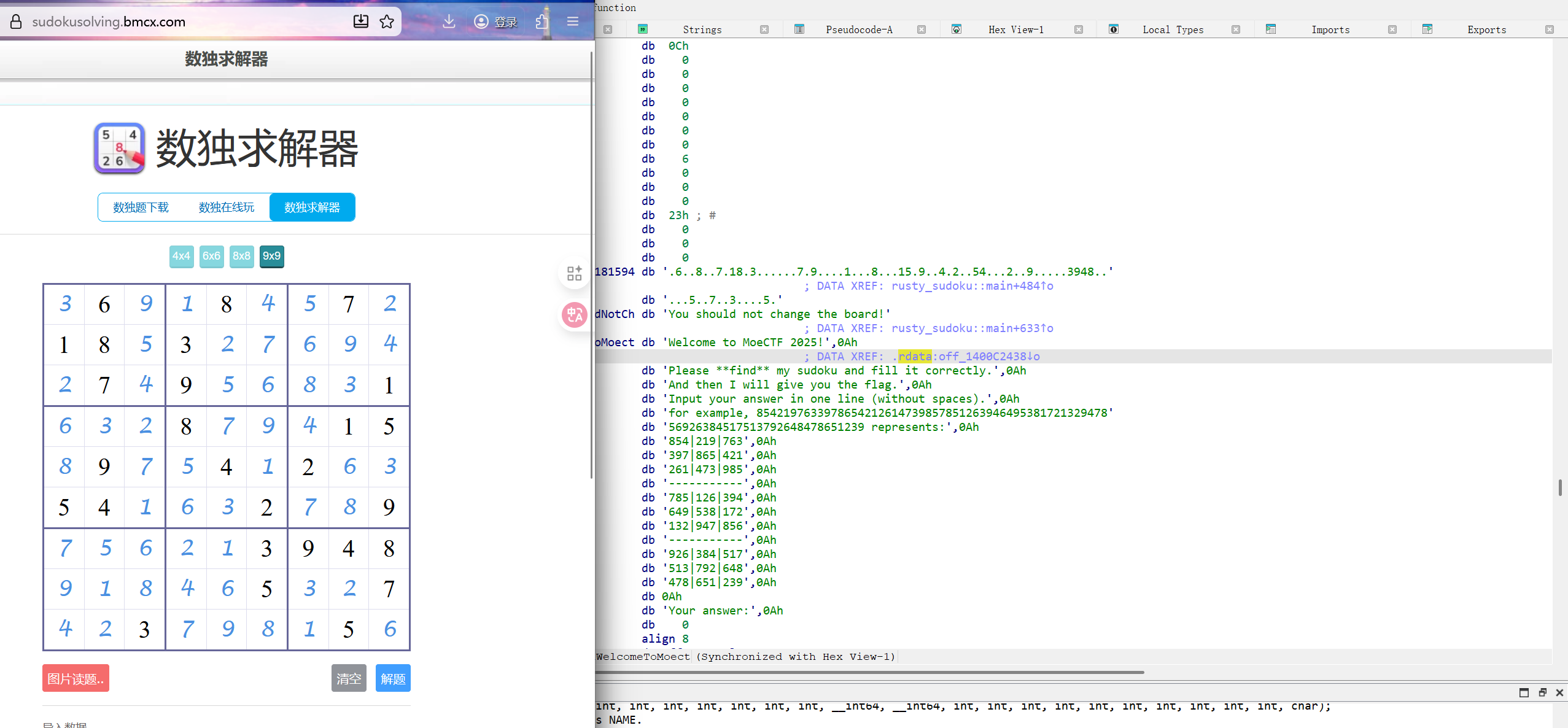Click the save-page icon in address bar
The height and width of the screenshot is (728, 1568).
361,22
